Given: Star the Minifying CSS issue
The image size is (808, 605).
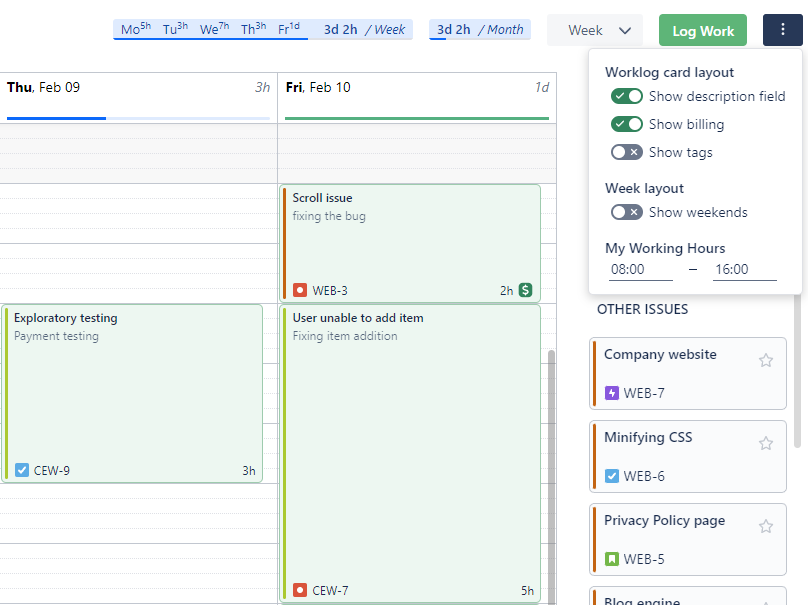Looking at the screenshot, I should click(x=766, y=443).
